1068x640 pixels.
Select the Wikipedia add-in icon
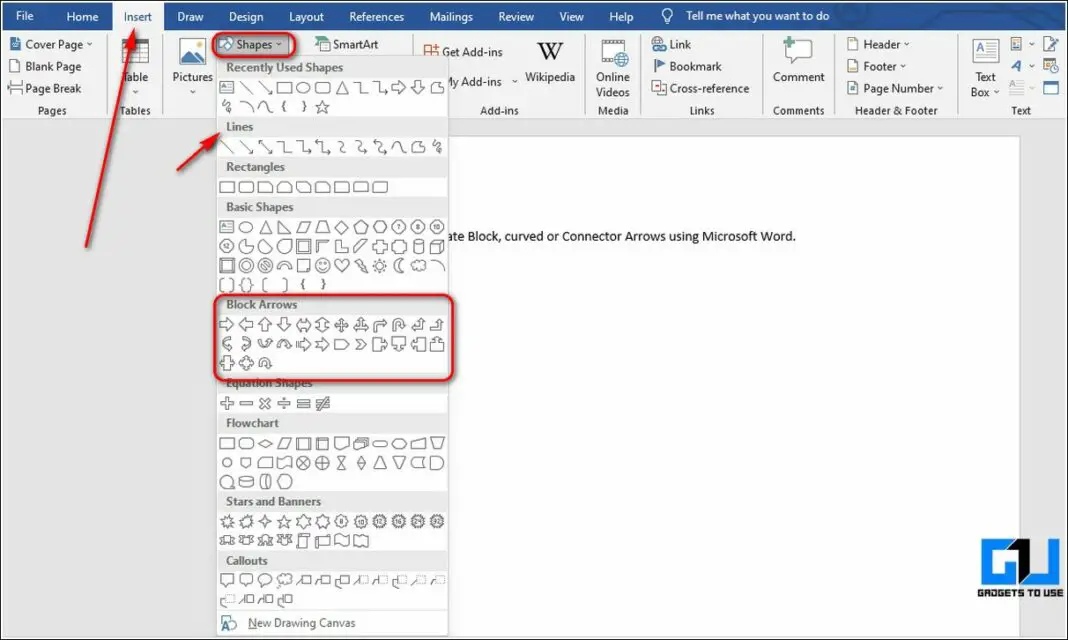(550, 62)
